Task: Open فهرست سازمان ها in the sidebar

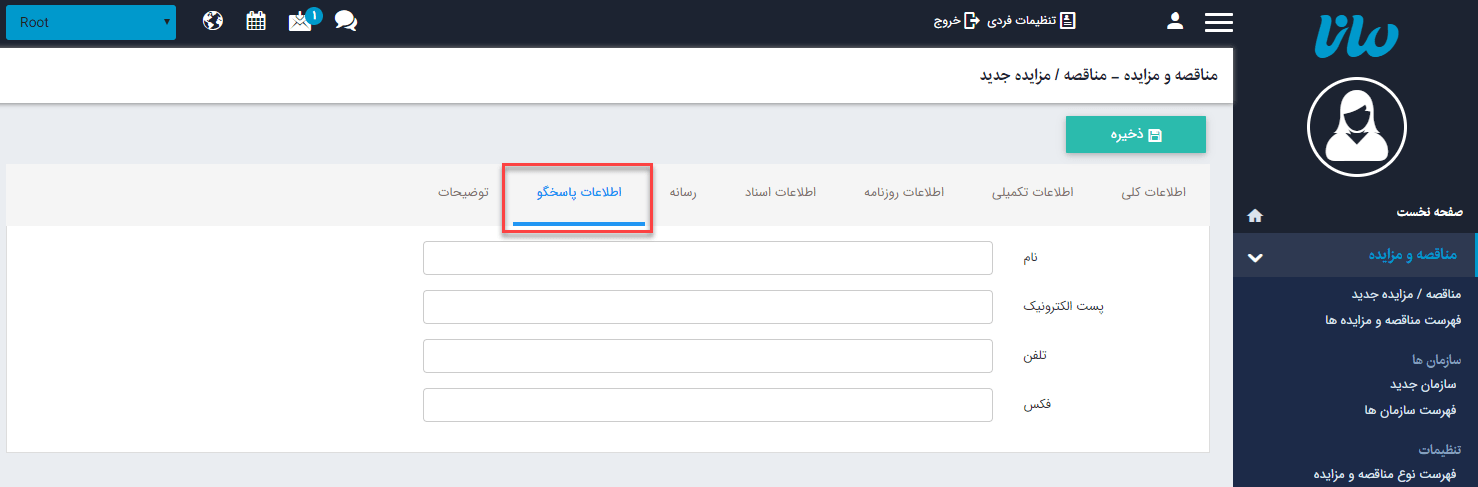Action: click(x=1410, y=410)
